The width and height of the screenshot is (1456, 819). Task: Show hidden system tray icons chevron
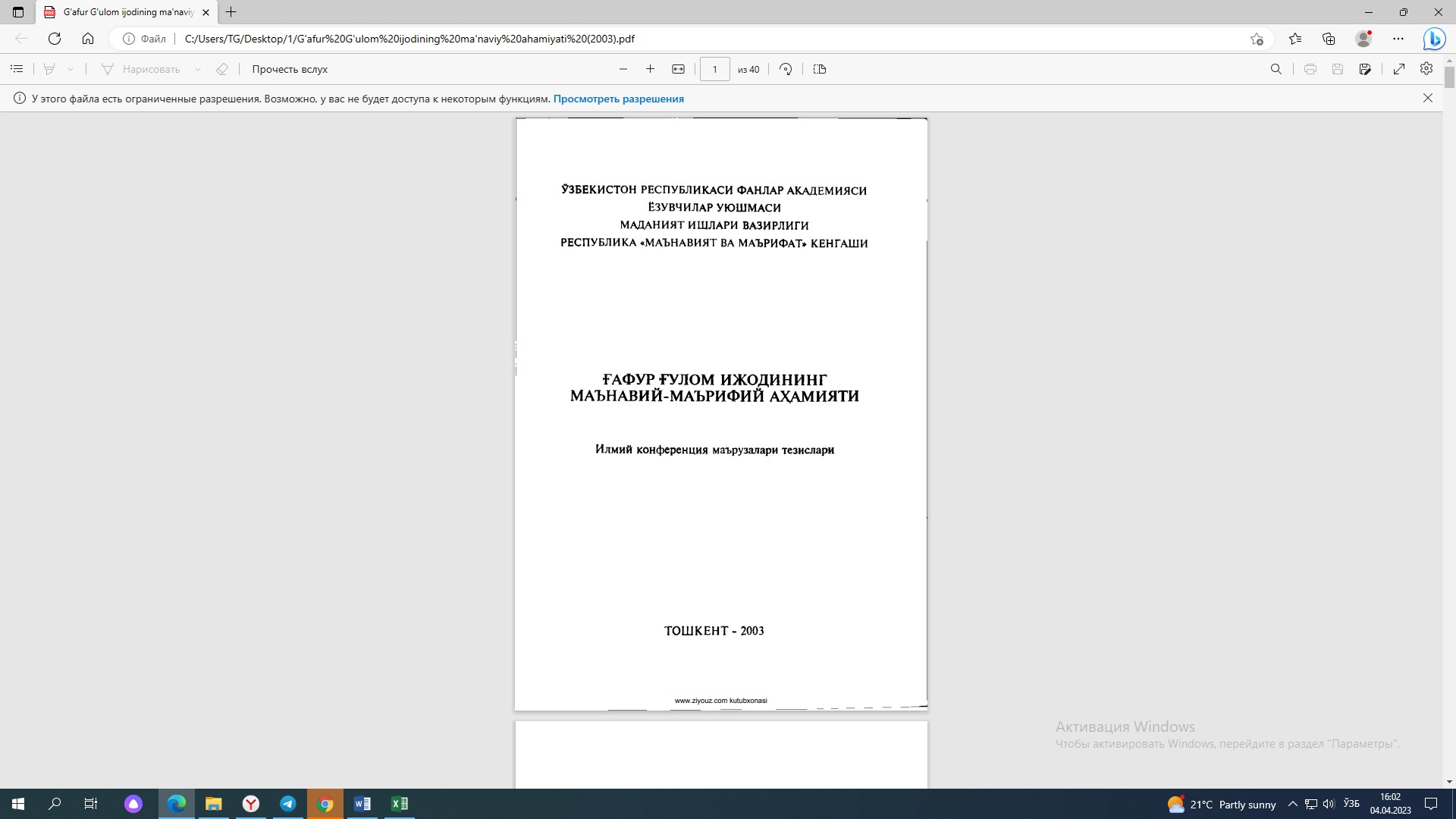point(1293,804)
